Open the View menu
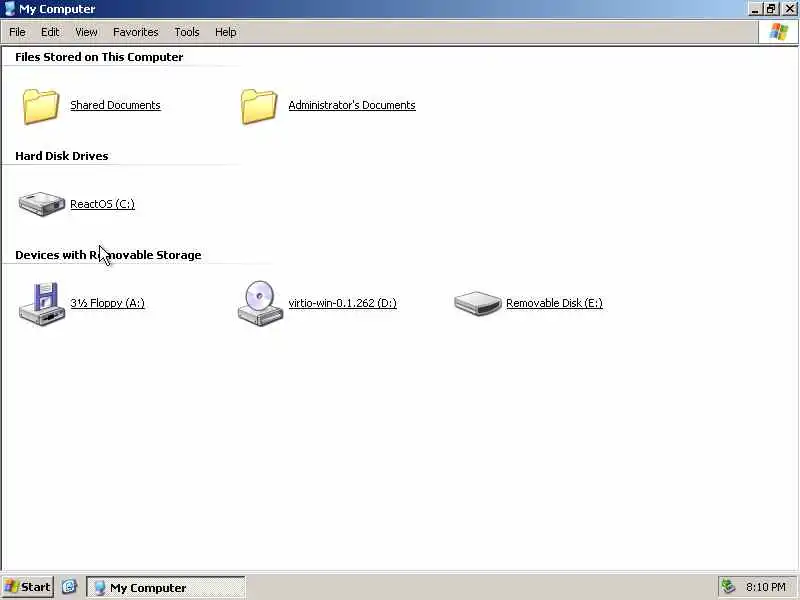 86,32
